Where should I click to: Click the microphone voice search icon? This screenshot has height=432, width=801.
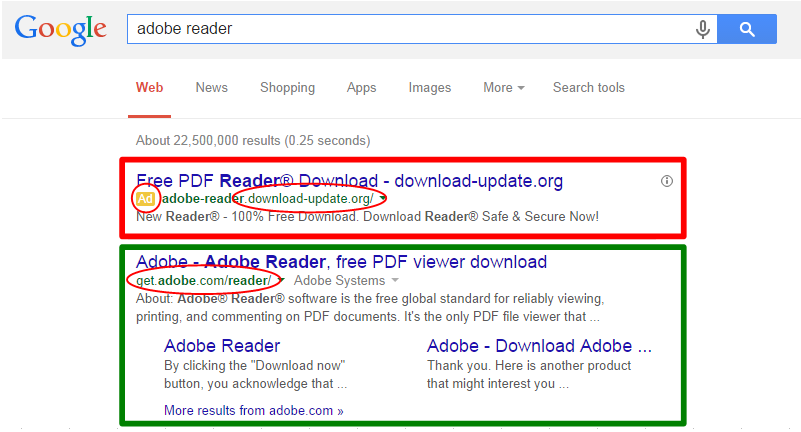(x=703, y=30)
